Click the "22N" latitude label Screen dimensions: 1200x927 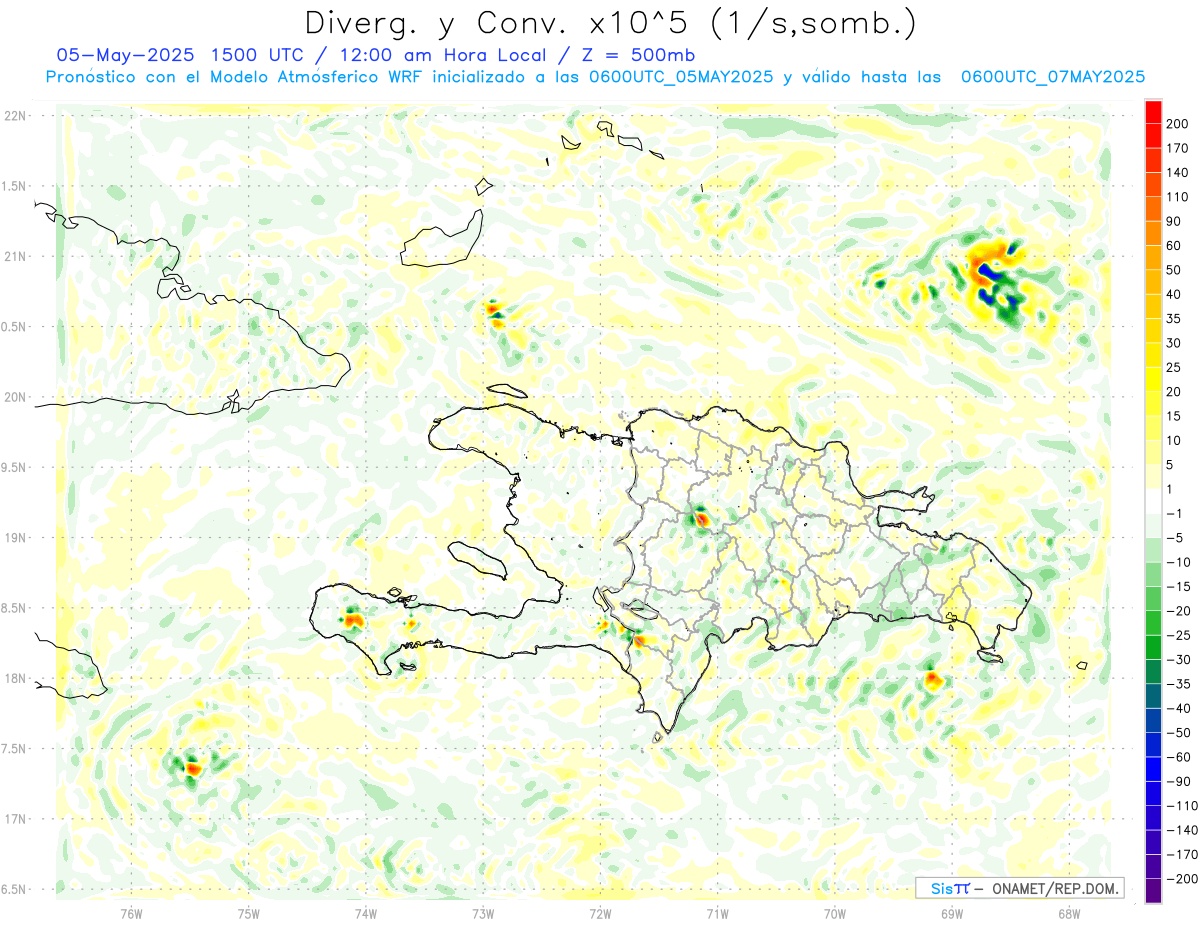pos(14,116)
